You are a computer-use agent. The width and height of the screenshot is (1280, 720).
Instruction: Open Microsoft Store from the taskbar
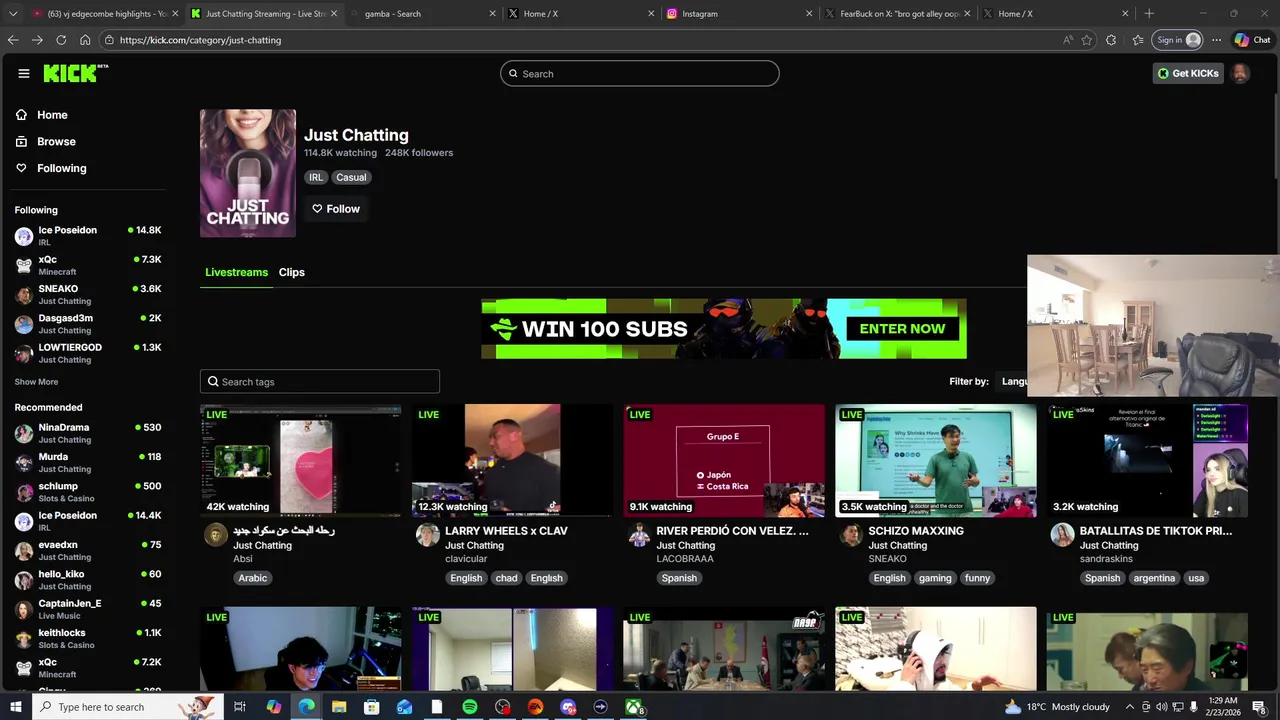[371, 707]
